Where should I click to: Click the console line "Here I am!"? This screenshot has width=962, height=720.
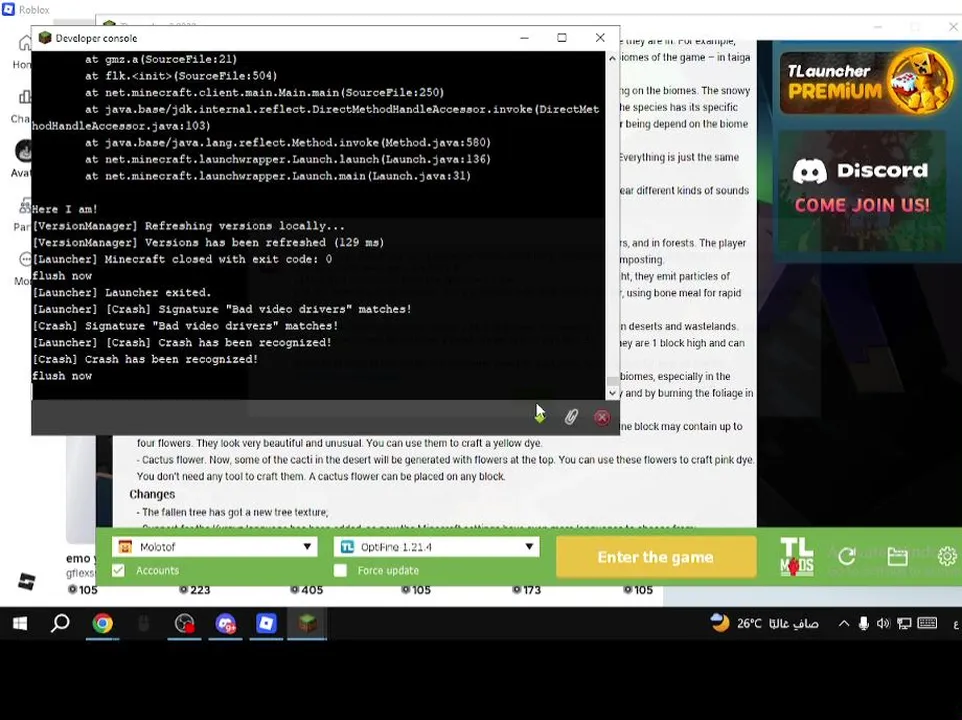[65, 209]
